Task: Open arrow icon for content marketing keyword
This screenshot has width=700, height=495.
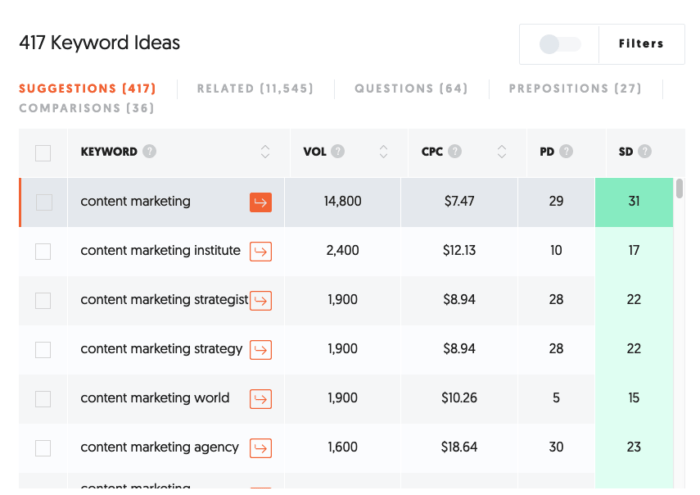Action: coord(261,202)
